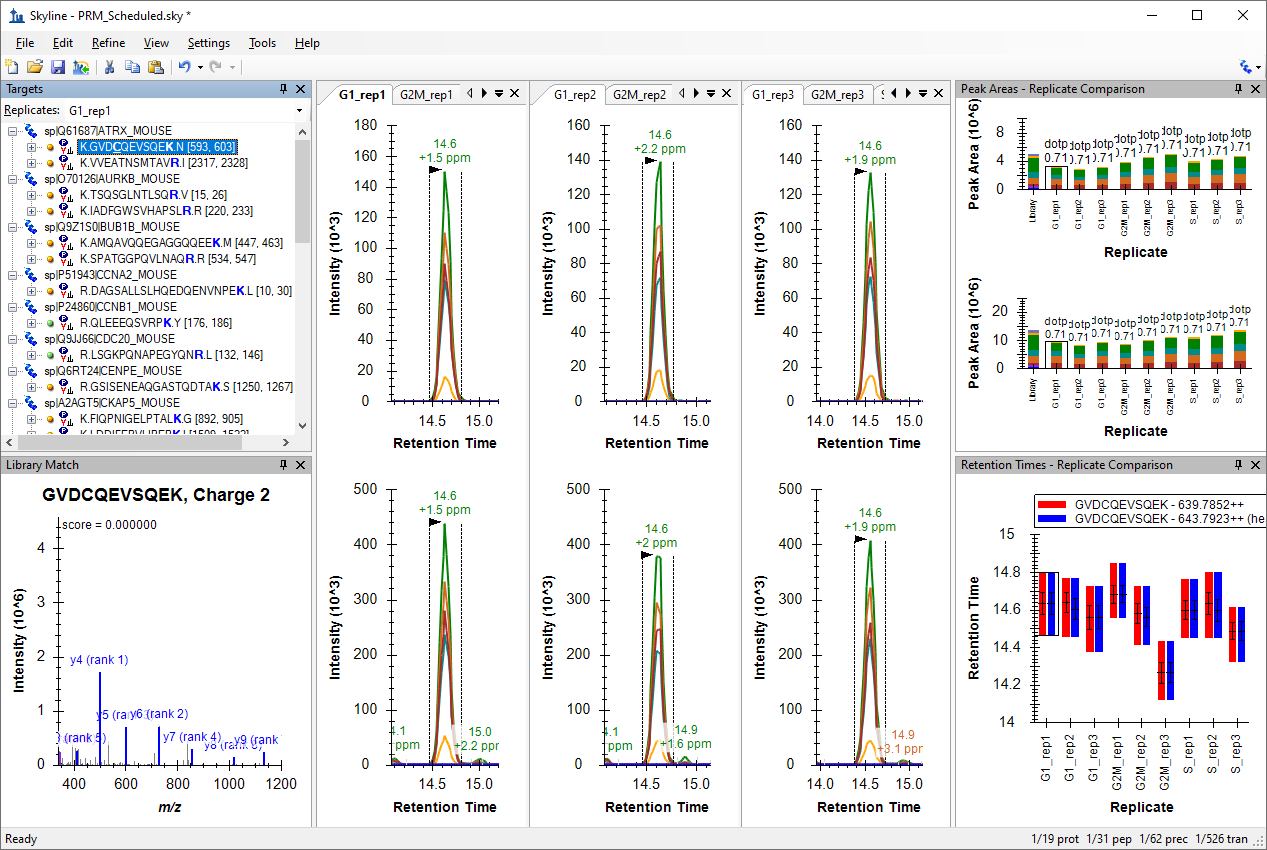This screenshot has height=850, width=1267.
Task: Save the document with the floppy disk icon
Action: click(57, 67)
